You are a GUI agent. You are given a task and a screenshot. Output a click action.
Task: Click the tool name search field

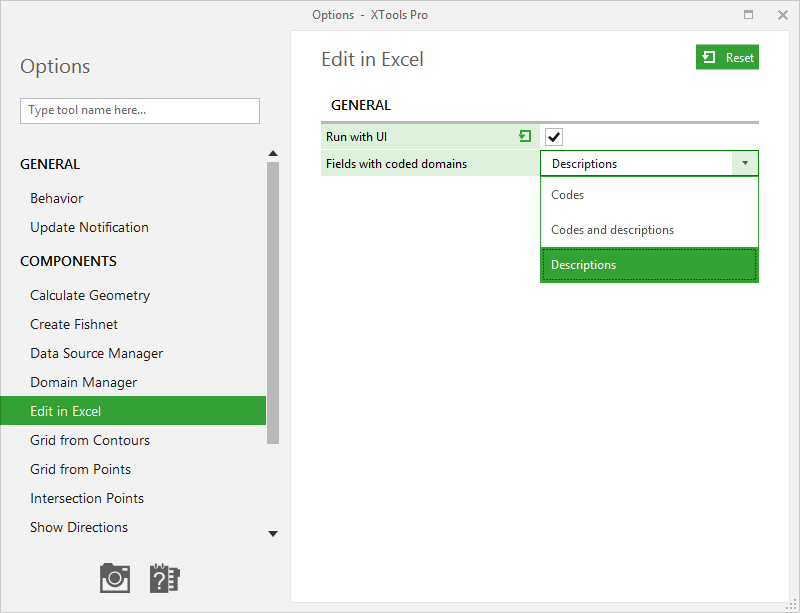point(140,111)
